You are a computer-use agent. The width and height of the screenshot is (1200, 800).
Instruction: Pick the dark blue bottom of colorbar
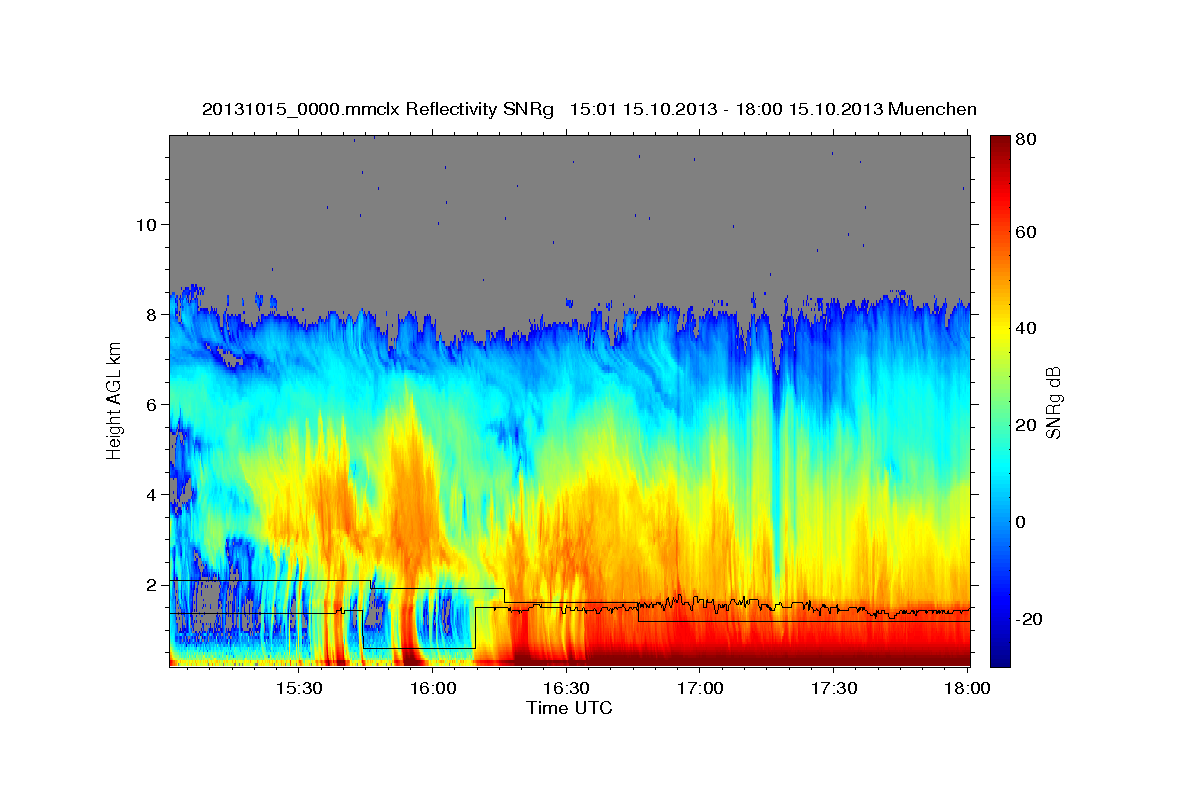point(1000,655)
